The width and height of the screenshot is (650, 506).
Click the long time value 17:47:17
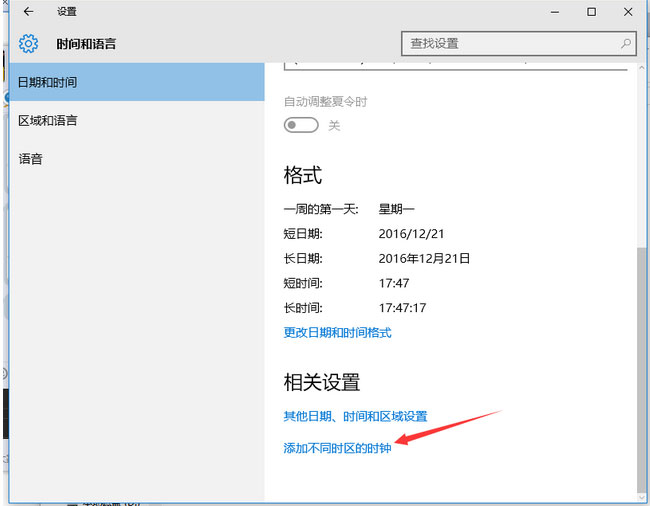402,308
